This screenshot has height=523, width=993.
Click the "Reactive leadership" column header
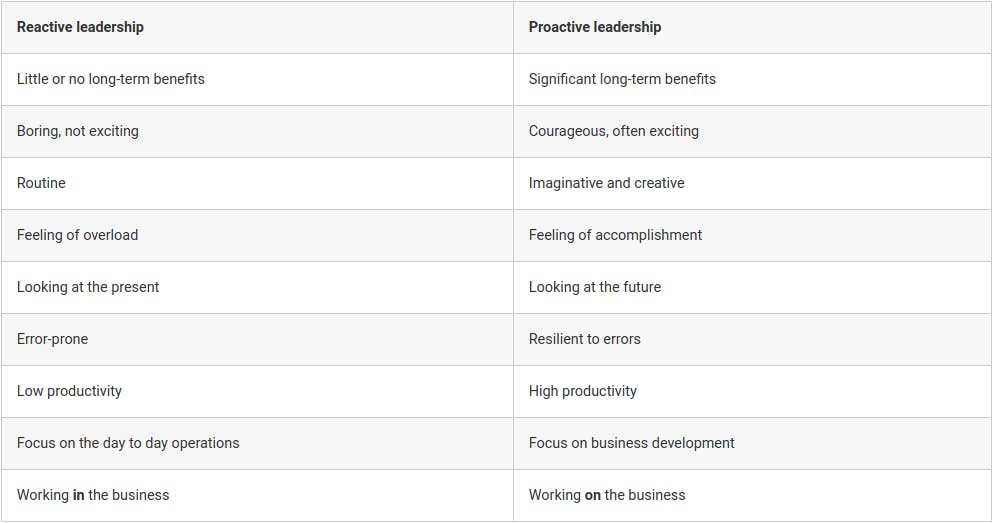pos(257,27)
